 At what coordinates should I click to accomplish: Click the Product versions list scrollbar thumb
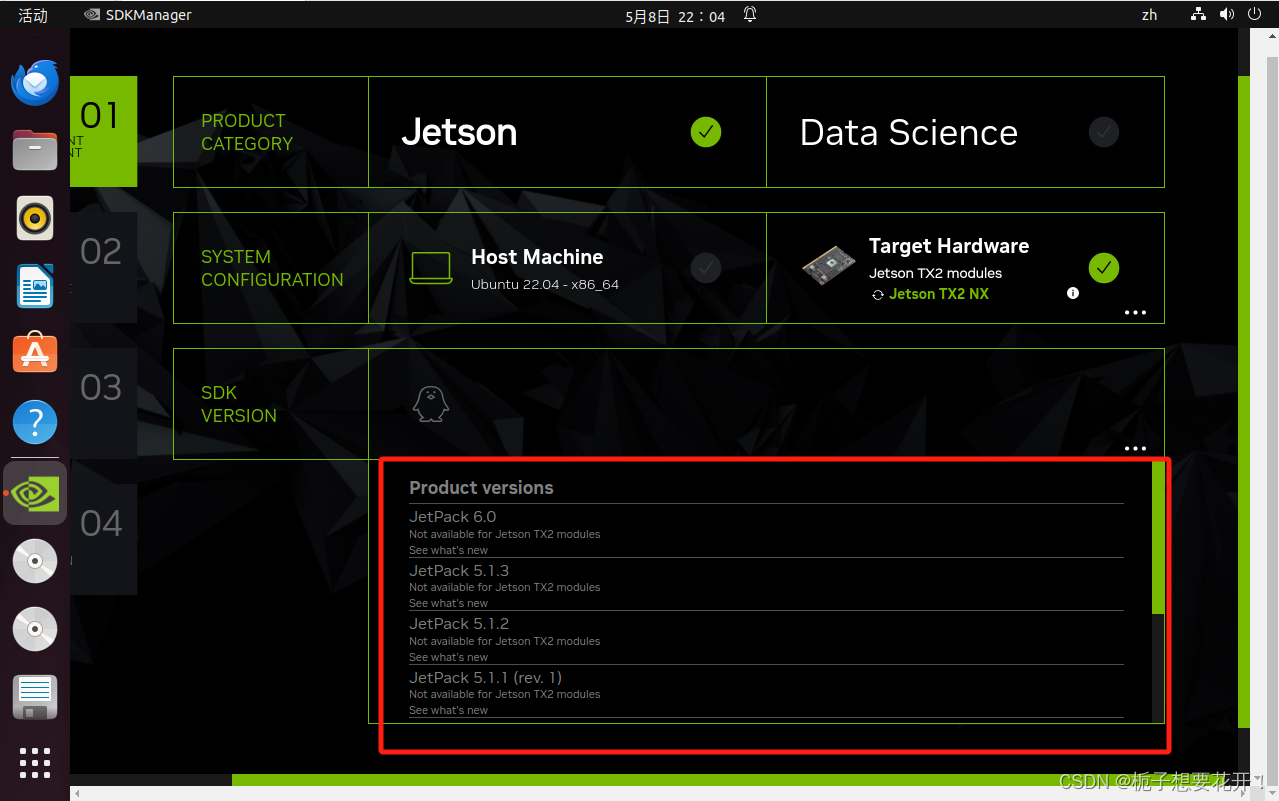coord(1158,537)
